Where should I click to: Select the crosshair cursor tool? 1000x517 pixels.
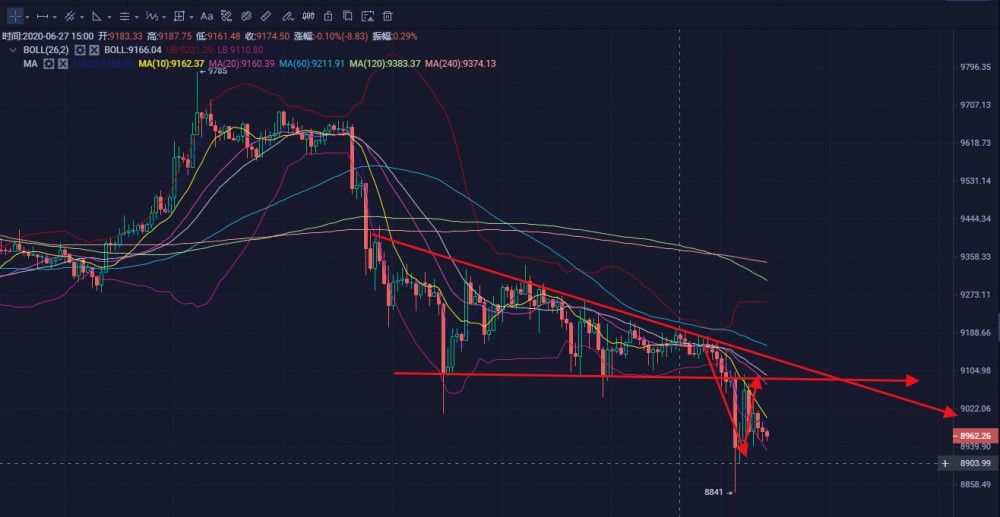coord(14,16)
